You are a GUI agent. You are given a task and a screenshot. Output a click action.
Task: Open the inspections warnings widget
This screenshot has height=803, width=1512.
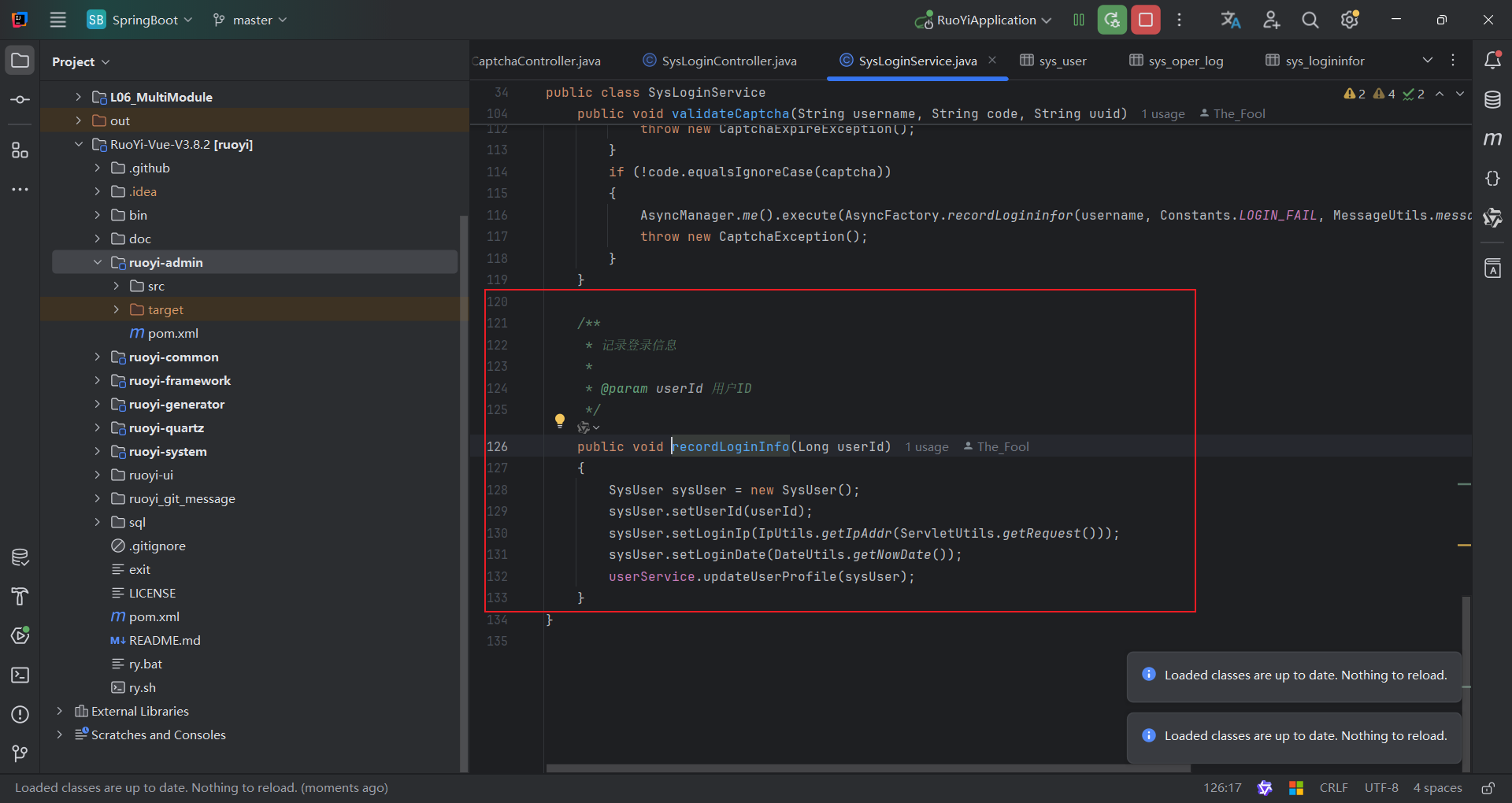[1384, 94]
